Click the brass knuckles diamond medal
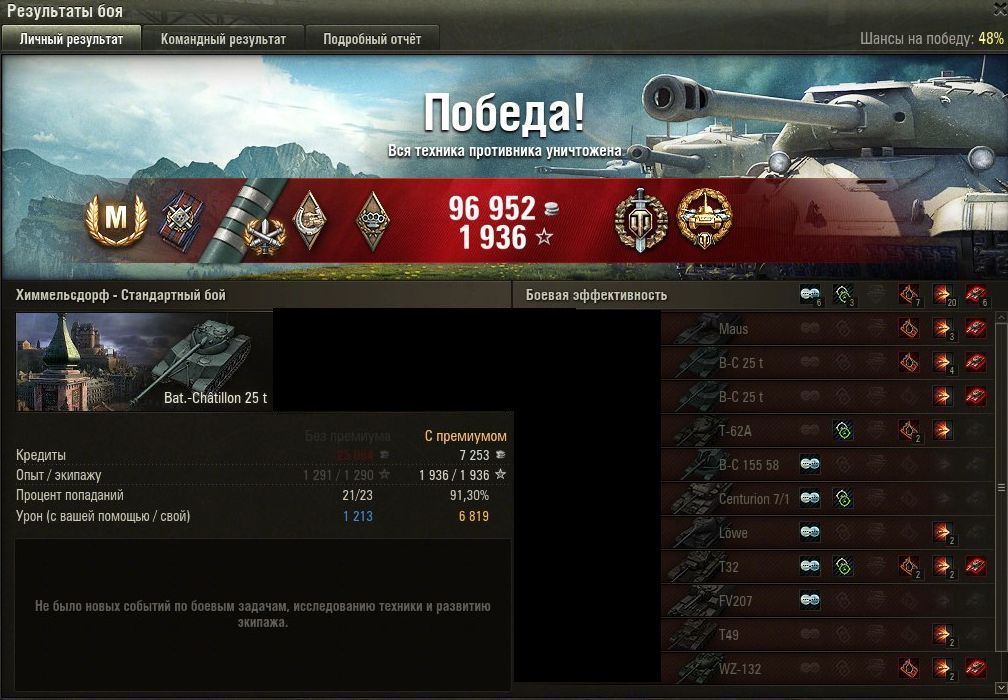The image size is (1008, 700). point(372,220)
